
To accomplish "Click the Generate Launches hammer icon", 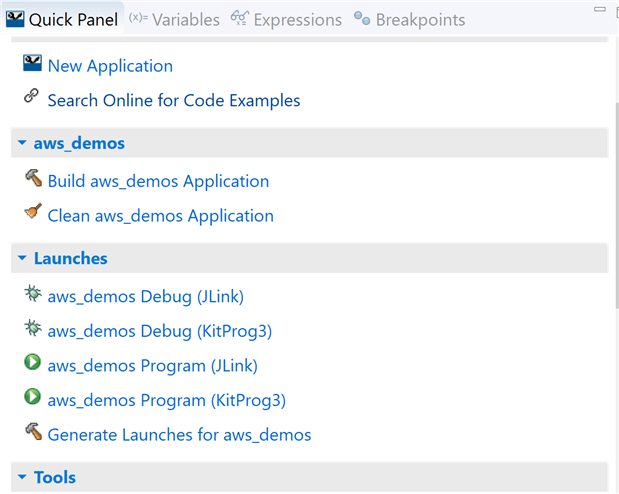I will (32, 433).
